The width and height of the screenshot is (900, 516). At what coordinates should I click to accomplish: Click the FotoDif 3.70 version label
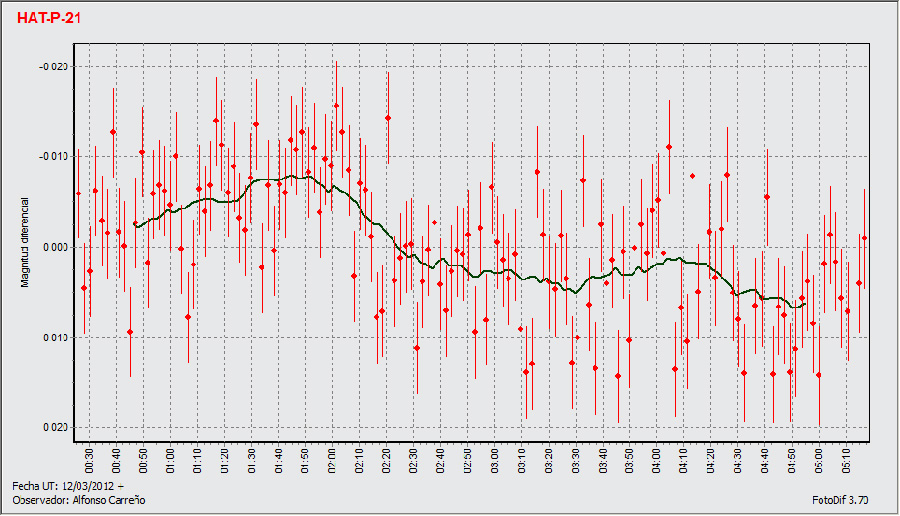click(840, 499)
